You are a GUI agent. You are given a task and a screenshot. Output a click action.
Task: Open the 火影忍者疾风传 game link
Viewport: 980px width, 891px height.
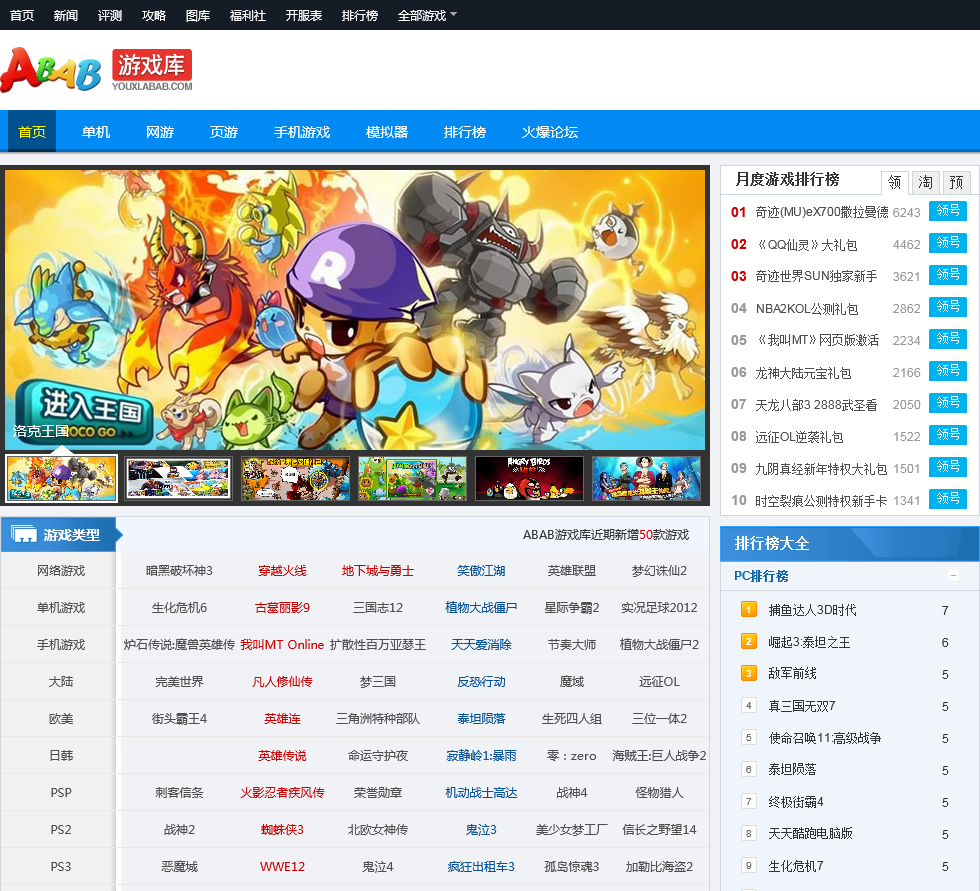[282, 792]
